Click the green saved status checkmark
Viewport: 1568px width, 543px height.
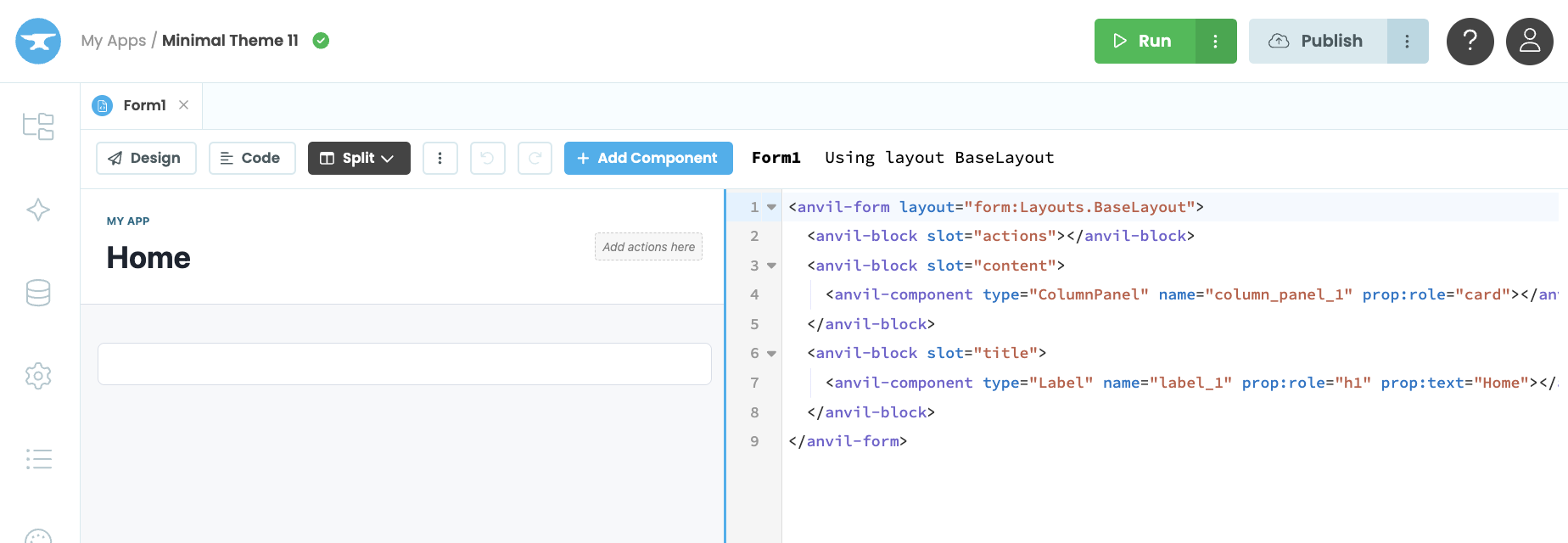point(321,41)
